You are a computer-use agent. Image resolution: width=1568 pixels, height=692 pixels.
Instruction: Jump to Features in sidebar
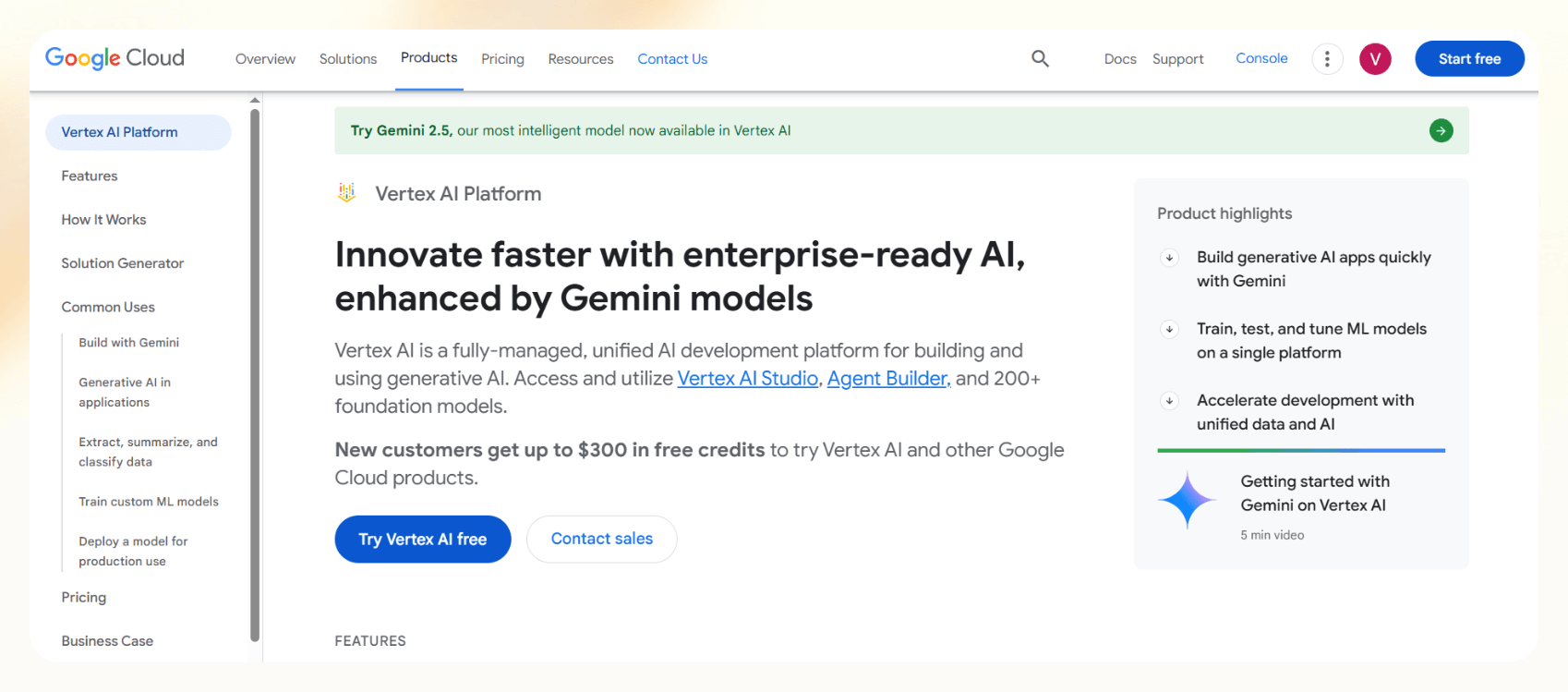click(90, 176)
